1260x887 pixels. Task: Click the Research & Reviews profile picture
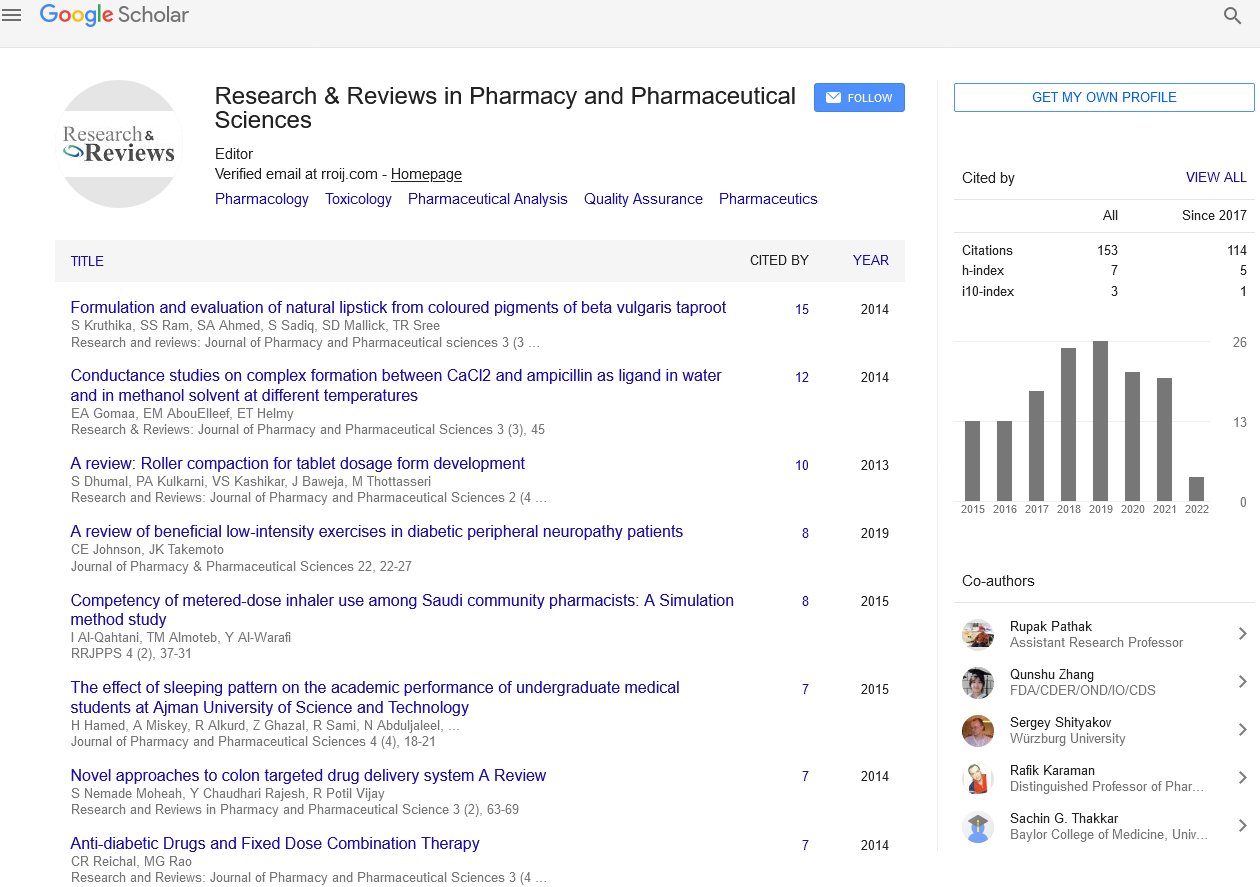[119, 144]
